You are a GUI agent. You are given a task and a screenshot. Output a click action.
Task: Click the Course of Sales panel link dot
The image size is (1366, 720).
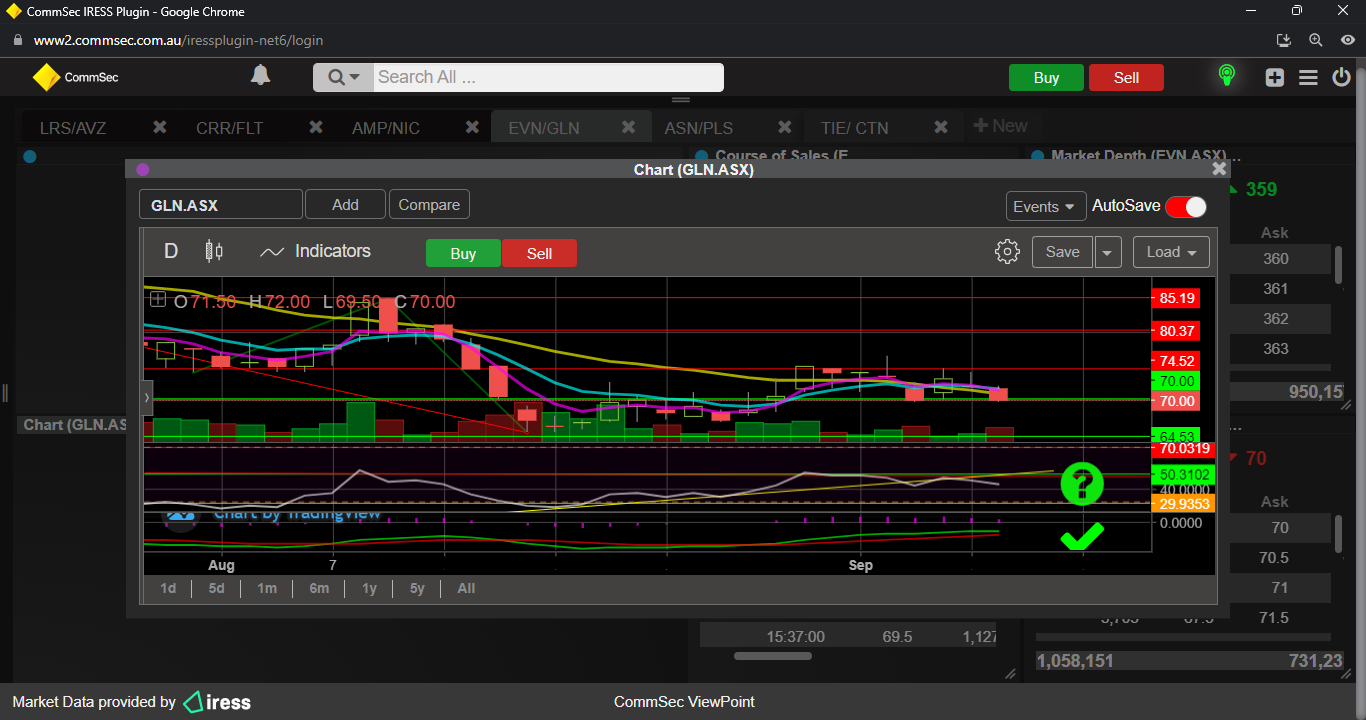(x=702, y=156)
